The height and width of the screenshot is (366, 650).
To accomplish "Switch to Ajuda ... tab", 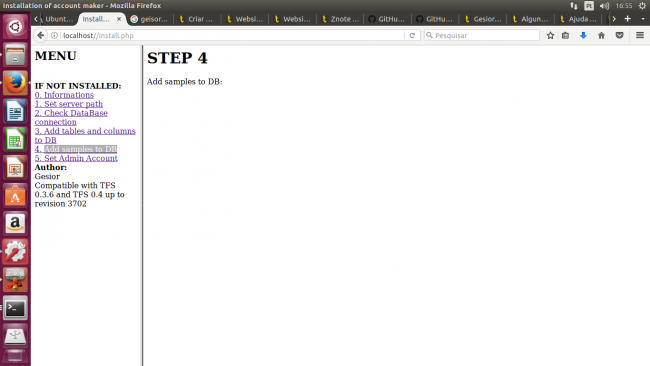I will point(578,19).
